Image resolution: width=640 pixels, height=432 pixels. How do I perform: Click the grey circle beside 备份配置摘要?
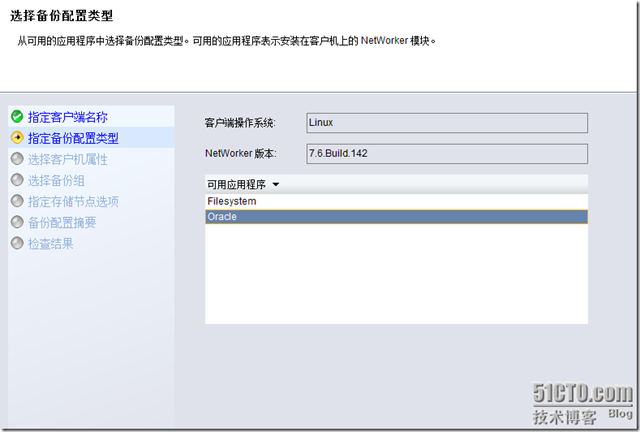coord(17,222)
